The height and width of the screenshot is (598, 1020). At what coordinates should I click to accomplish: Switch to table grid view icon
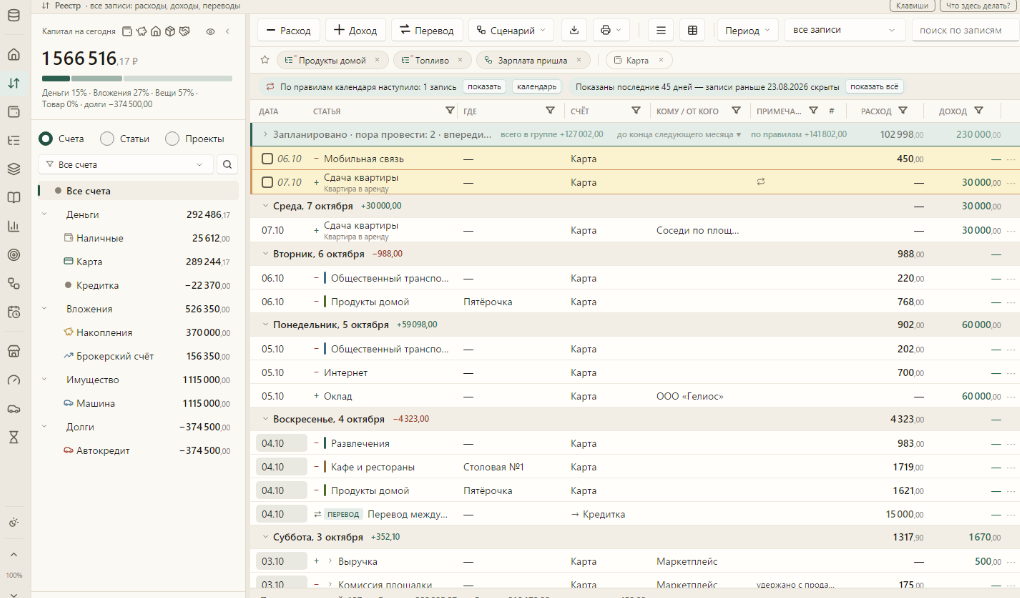[693, 30]
